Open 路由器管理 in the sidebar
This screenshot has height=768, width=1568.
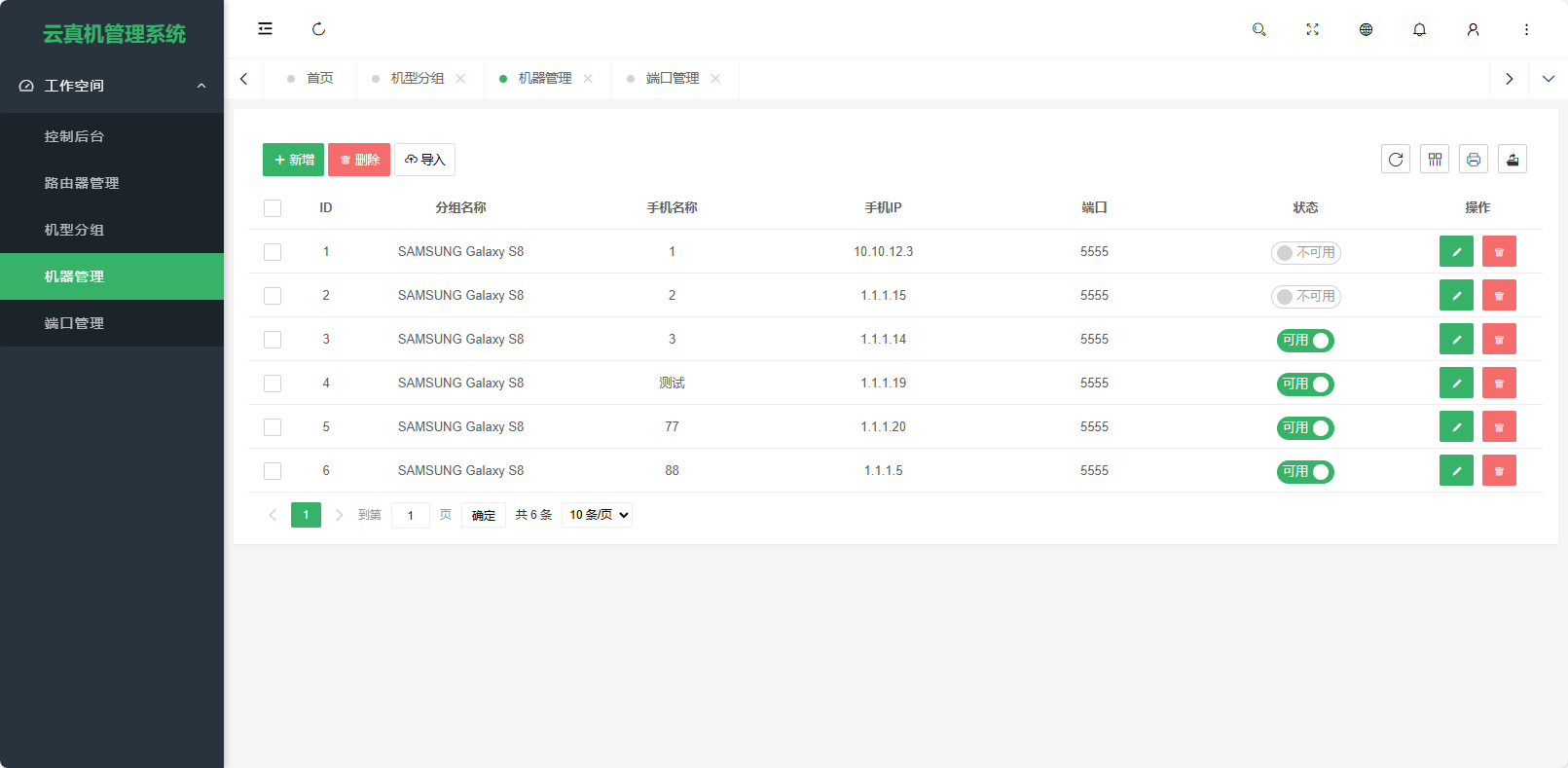coord(82,183)
